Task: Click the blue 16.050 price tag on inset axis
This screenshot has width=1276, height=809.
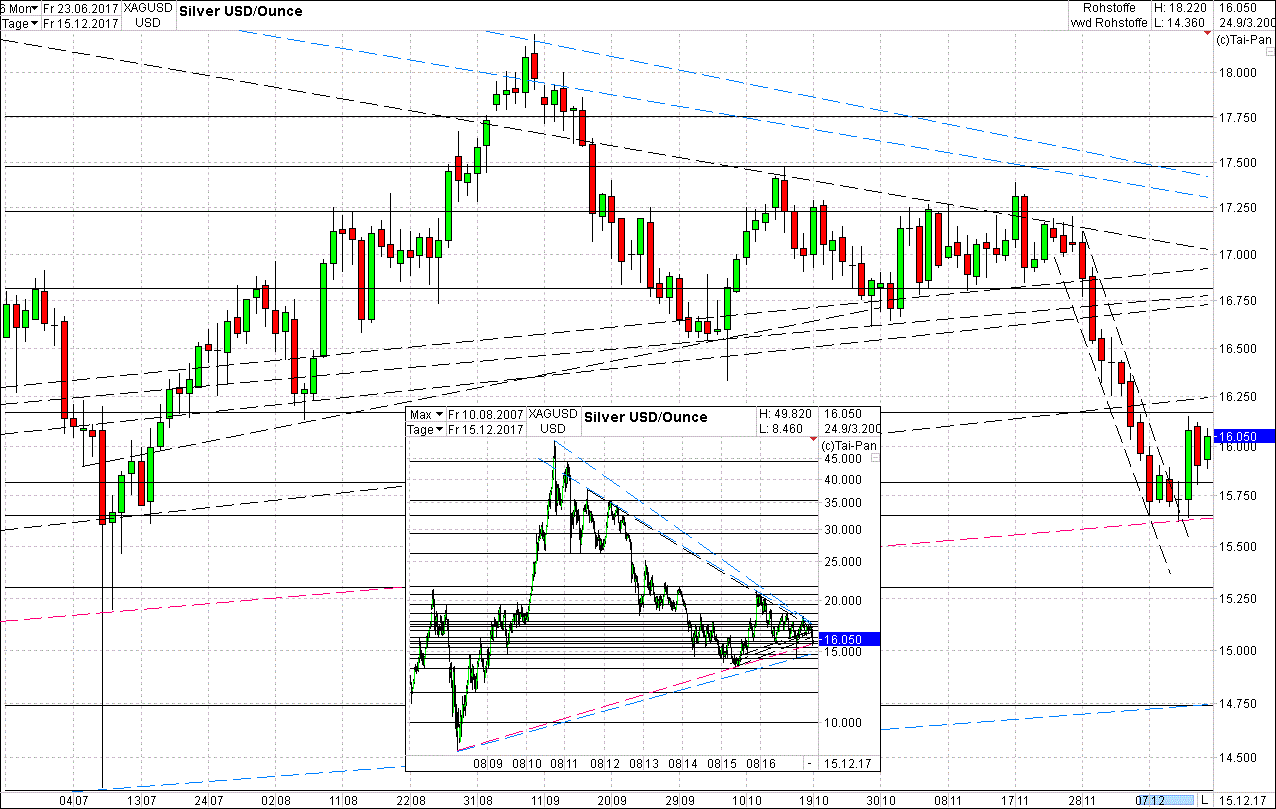Action: 849,638
